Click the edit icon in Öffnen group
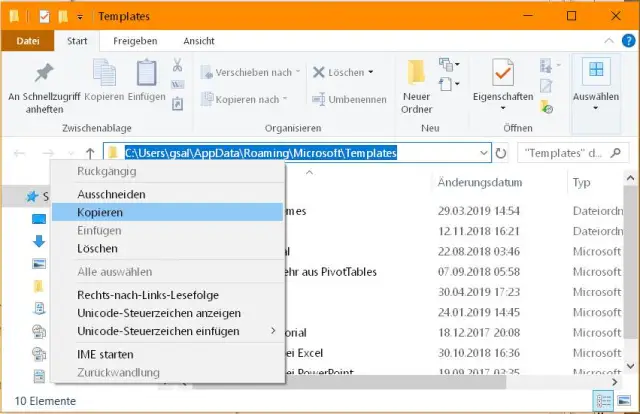The width and height of the screenshot is (640, 414). pyautogui.click(x=546, y=86)
